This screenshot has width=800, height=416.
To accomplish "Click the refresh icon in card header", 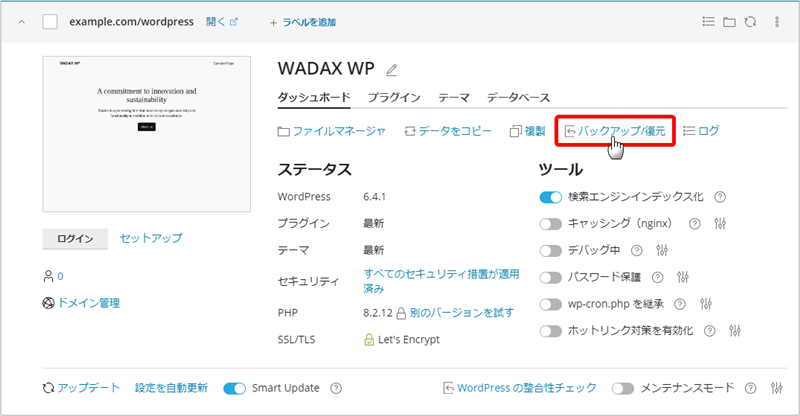I will coord(750,22).
